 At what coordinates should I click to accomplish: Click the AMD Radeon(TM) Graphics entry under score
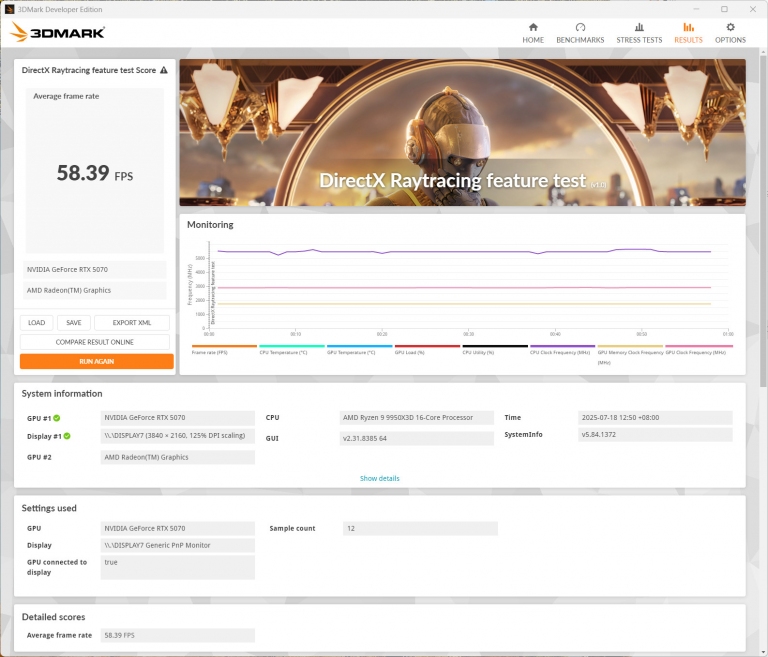pos(95,290)
